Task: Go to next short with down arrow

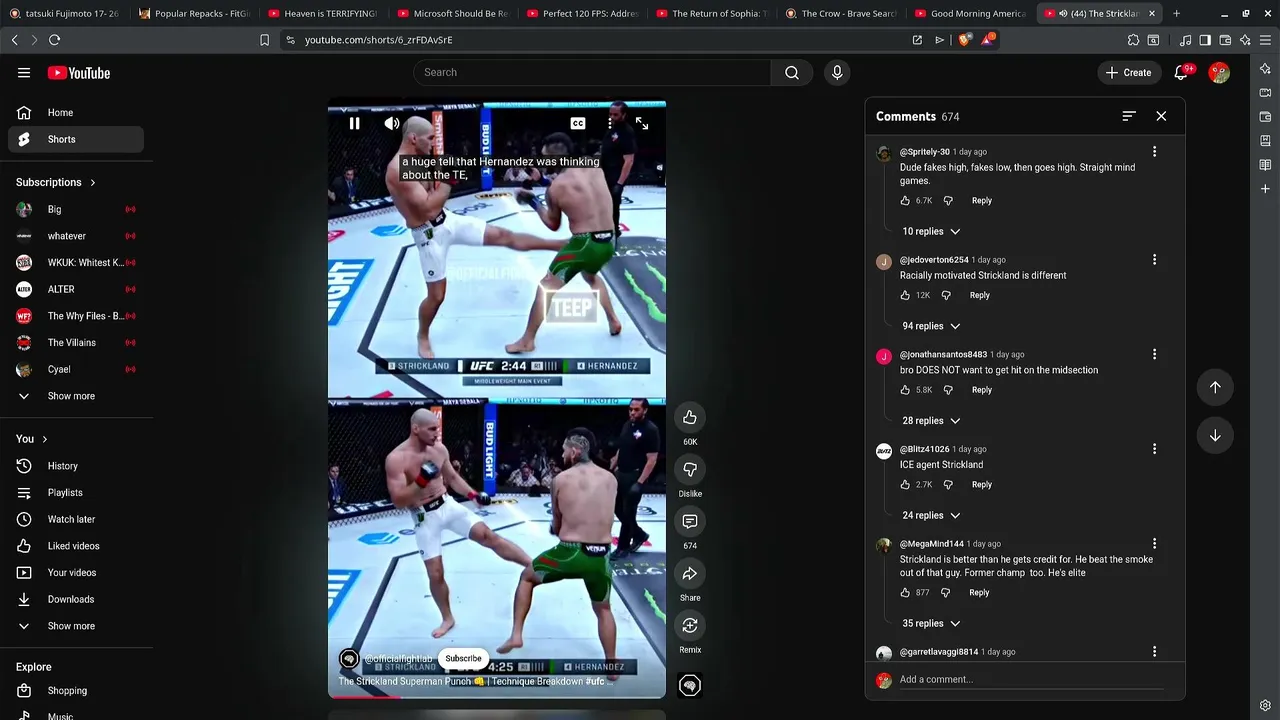Action: point(1215,435)
